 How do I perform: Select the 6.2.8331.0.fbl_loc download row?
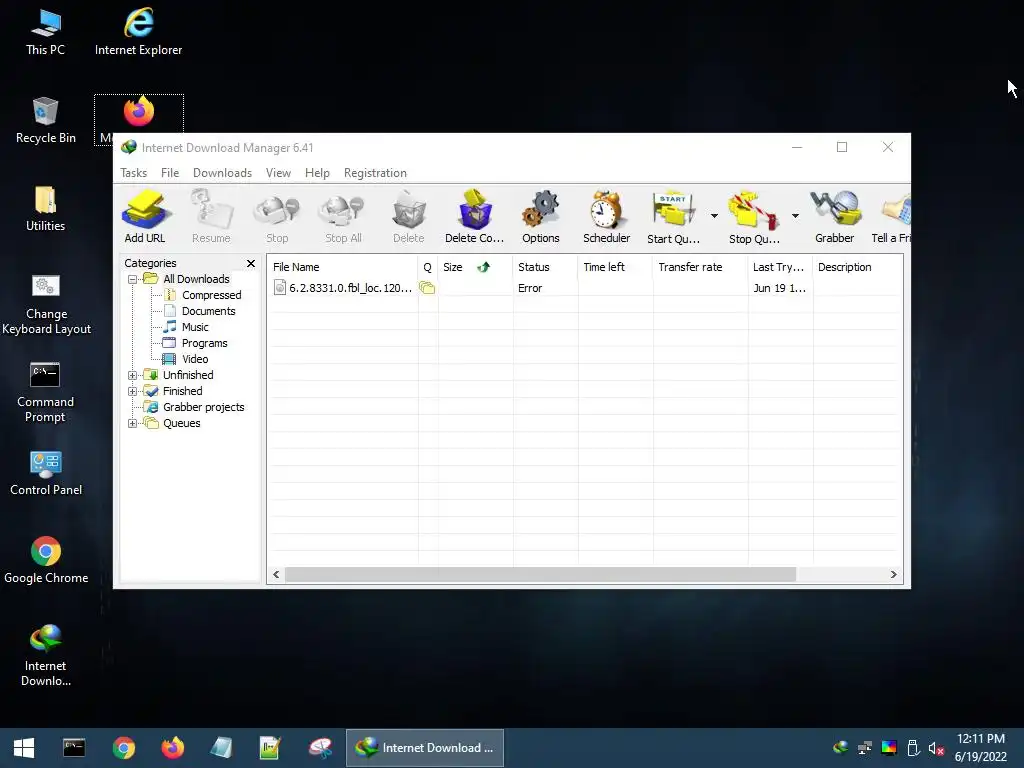tap(584, 288)
